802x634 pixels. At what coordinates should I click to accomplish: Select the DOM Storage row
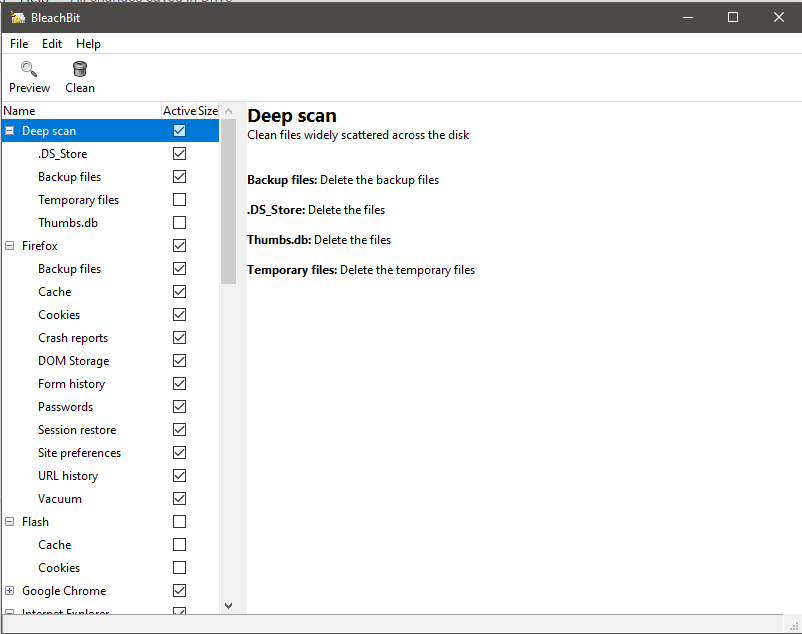click(110, 361)
